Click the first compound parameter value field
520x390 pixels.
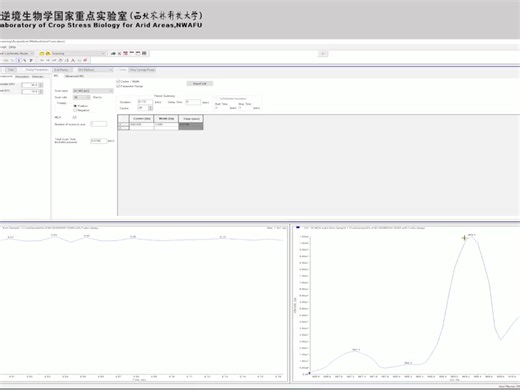[30, 85]
